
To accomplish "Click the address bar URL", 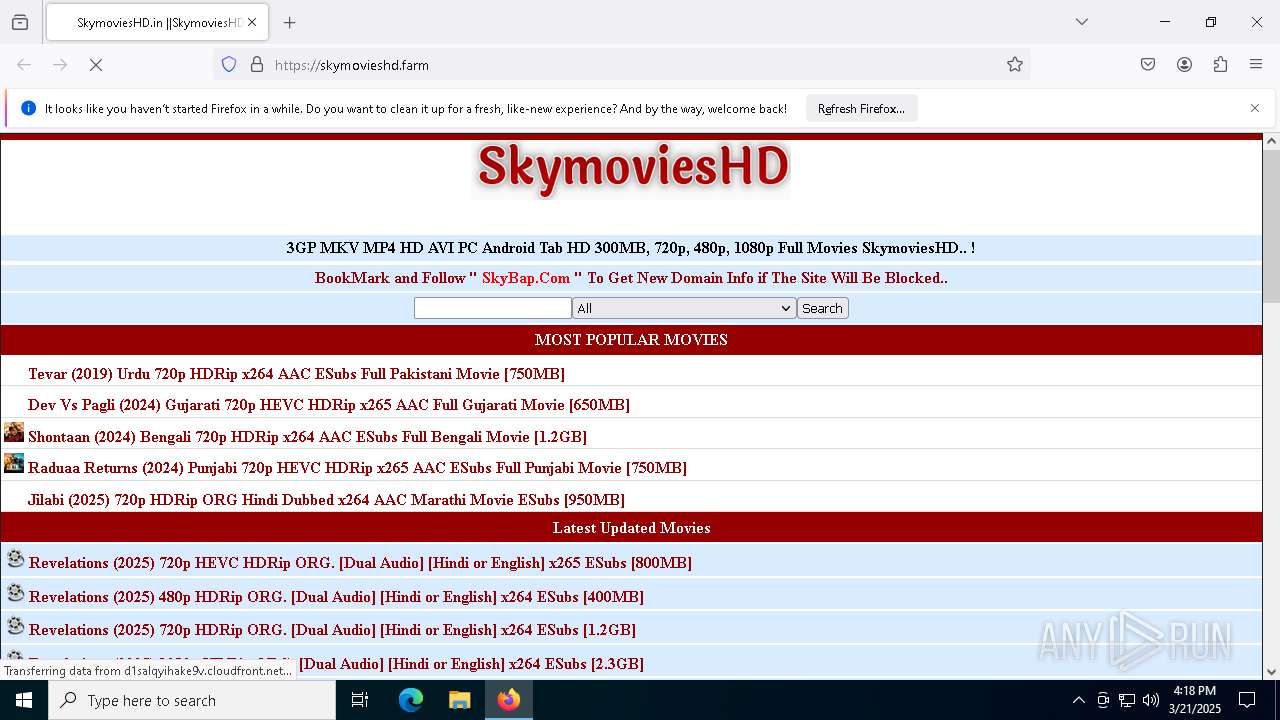I will [x=351, y=65].
